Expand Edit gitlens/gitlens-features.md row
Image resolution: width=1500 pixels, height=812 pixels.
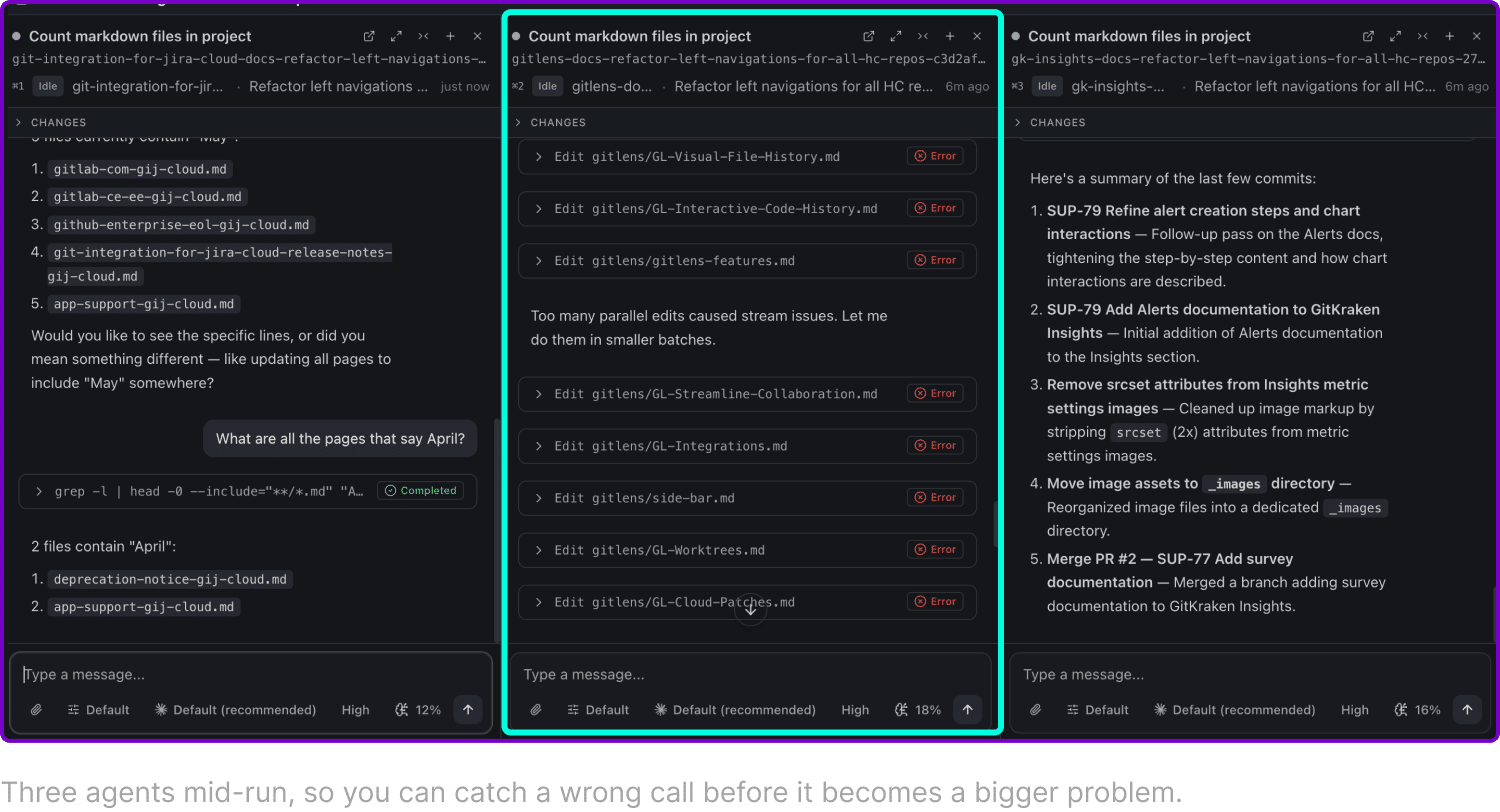[747, 260]
